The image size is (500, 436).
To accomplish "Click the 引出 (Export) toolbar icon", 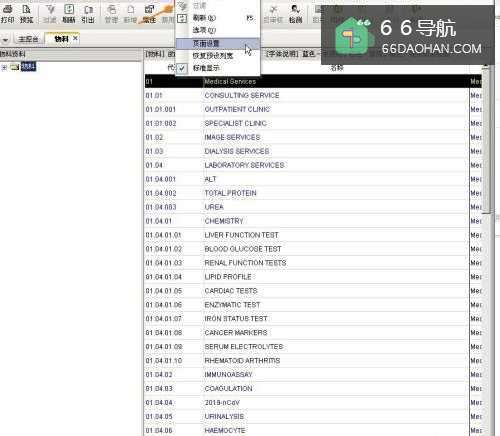I will pyautogui.click(x=88, y=14).
